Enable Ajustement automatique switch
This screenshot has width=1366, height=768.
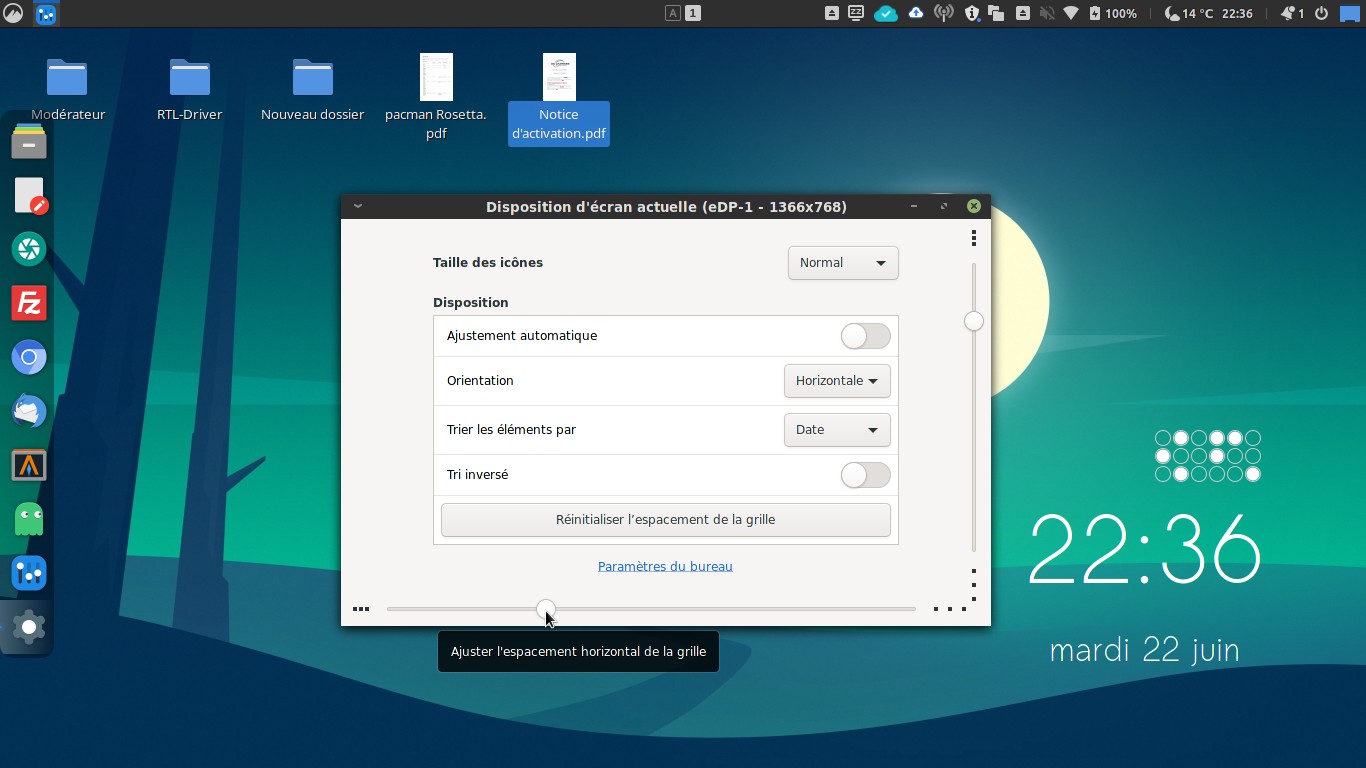click(x=865, y=336)
